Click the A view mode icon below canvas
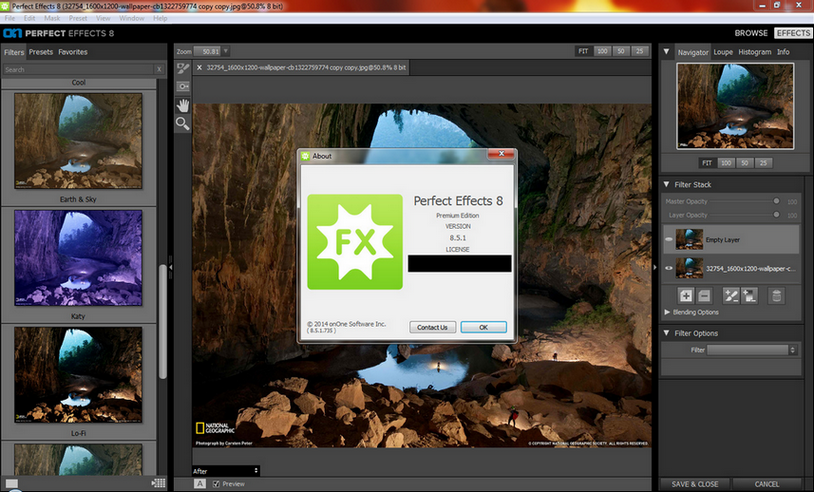 (200, 484)
